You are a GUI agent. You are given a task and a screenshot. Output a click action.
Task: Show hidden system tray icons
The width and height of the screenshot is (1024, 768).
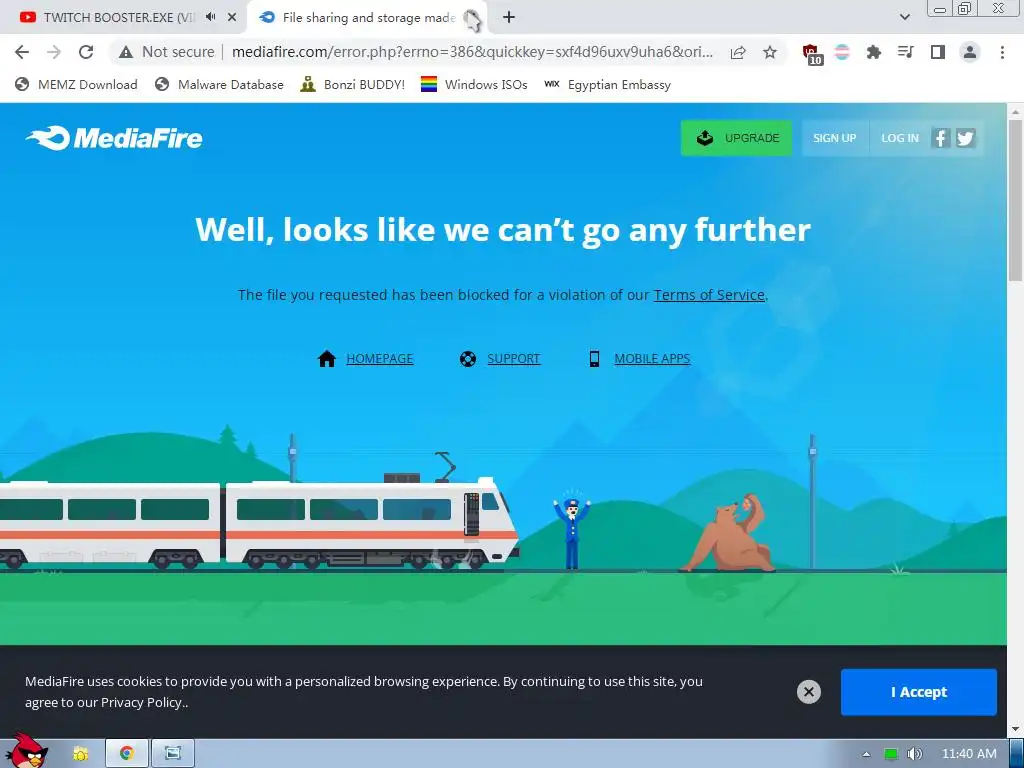866,754
